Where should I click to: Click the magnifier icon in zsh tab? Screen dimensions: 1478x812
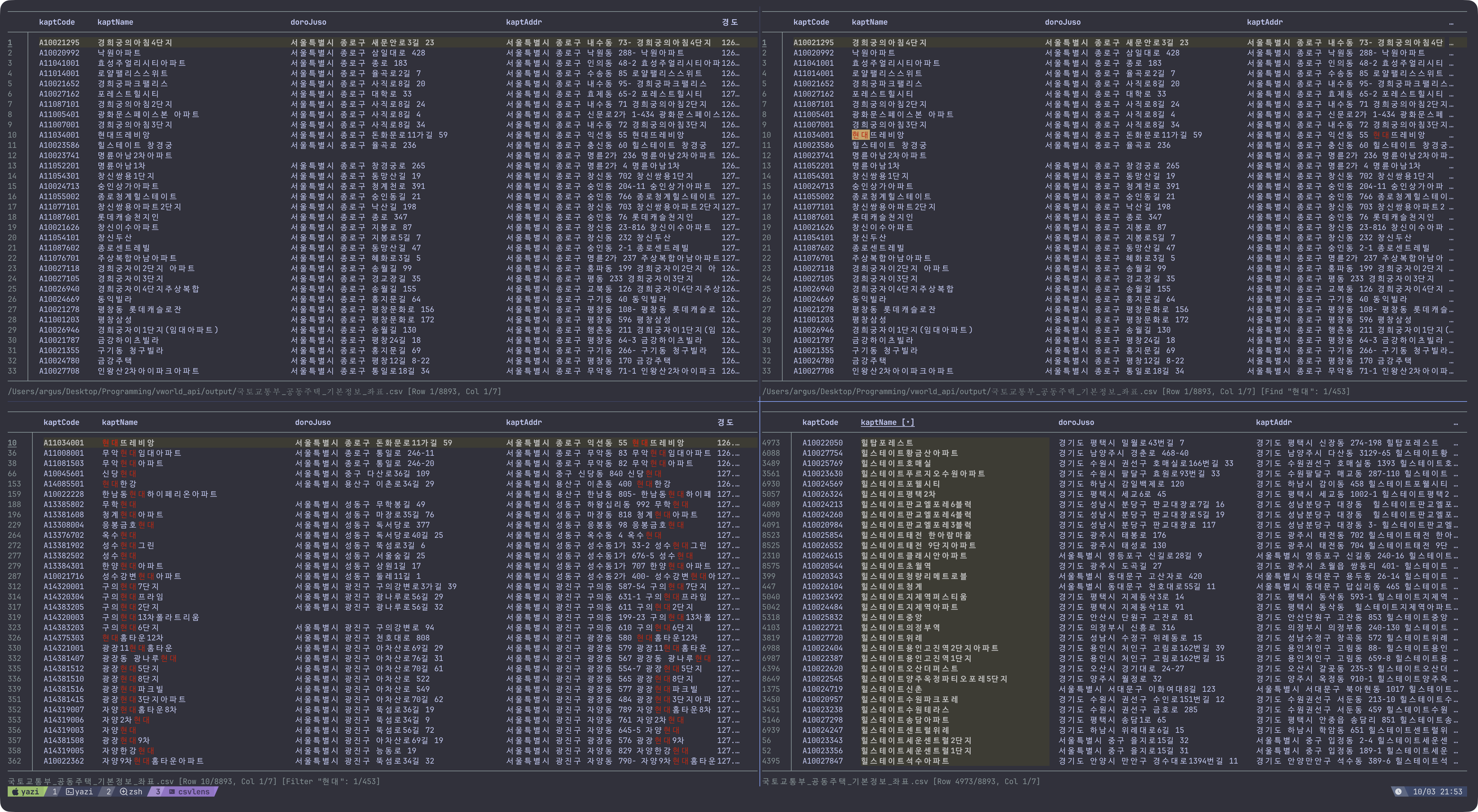pos(123,791)
